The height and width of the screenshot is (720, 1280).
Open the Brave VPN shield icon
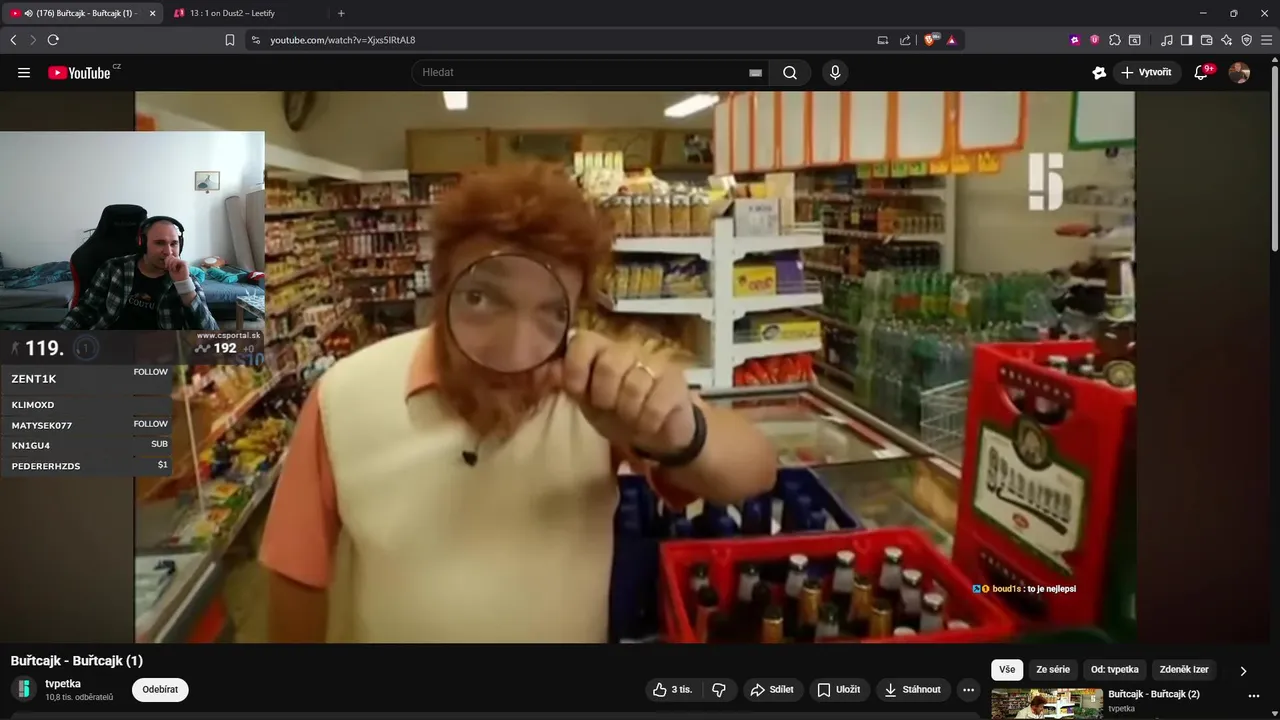(1246, 40)
